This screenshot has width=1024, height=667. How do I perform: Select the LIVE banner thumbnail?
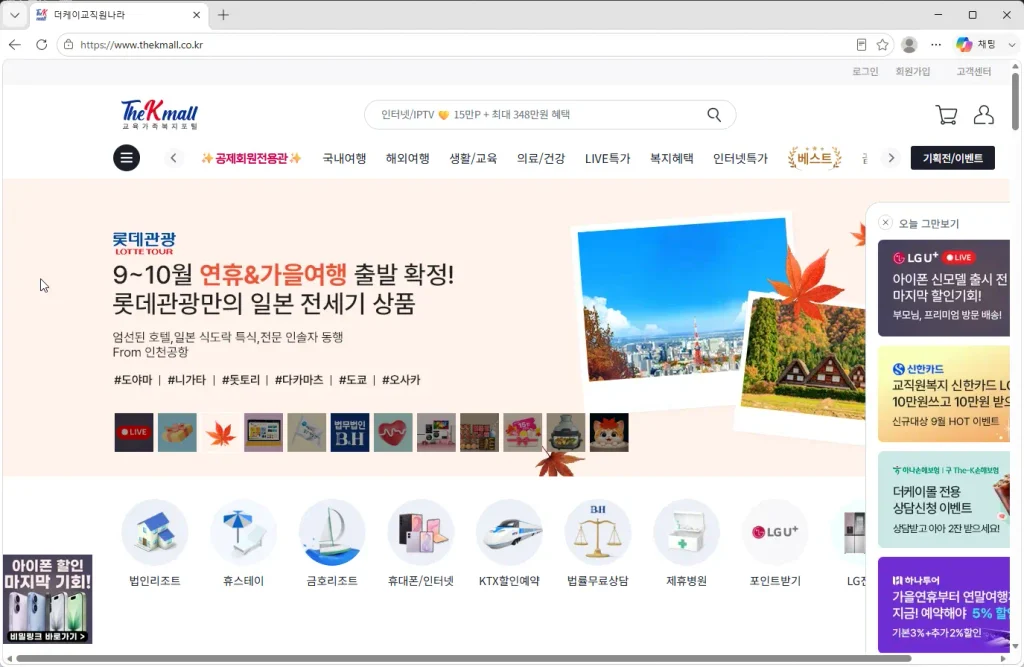134,432
